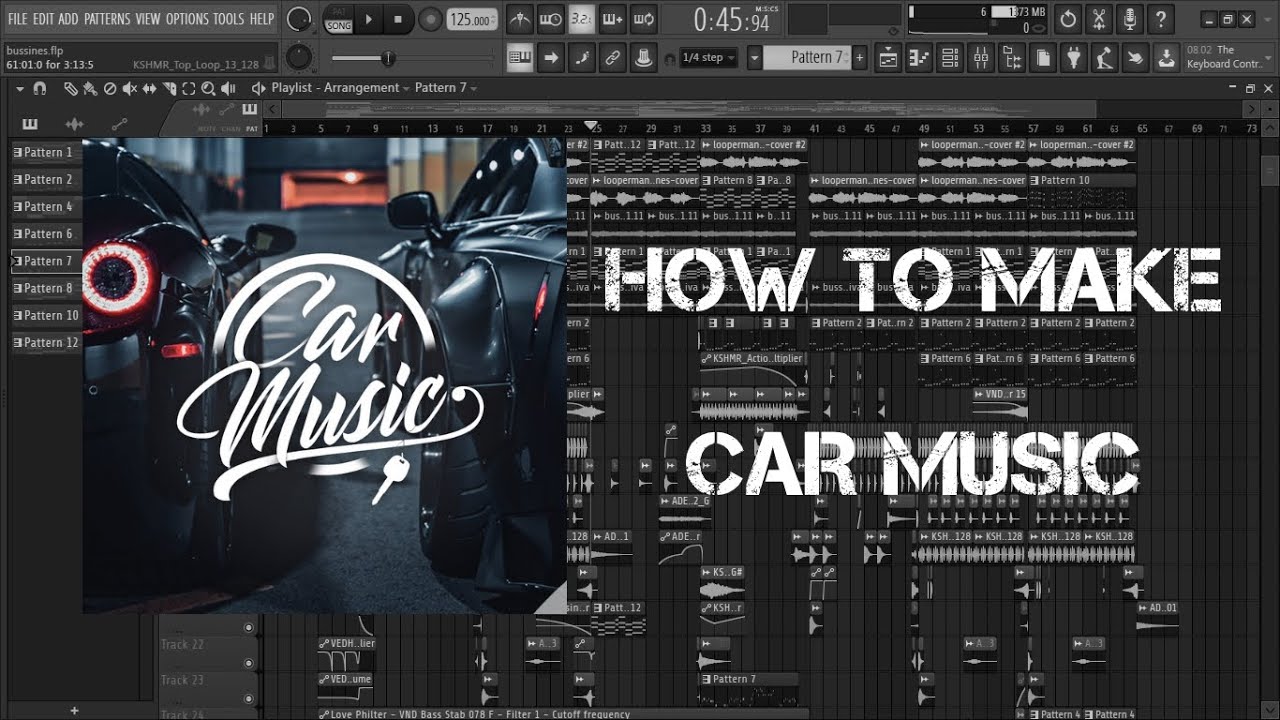Image resolution: width=1280 pixels, height=720 pixels.
Task: Click the record button in transport
Action: click(x=430, y=19)
